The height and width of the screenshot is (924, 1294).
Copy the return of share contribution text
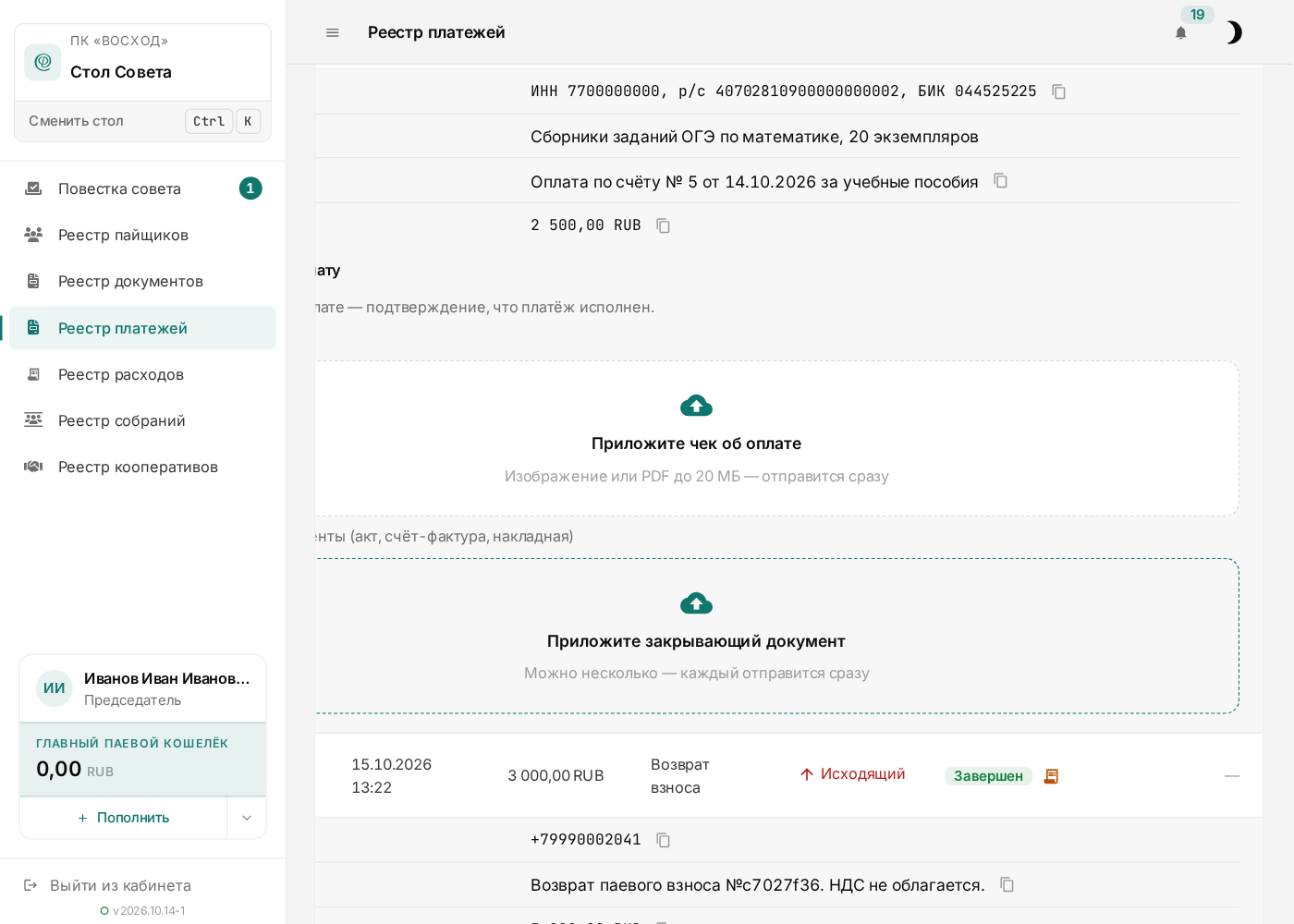[1007, 885]
